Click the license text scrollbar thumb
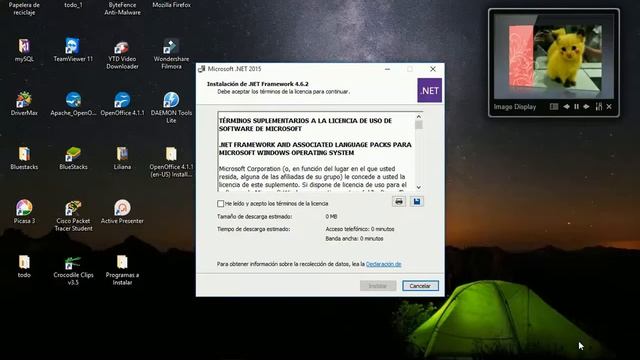640x360 pixels. (x=419, y=124)
